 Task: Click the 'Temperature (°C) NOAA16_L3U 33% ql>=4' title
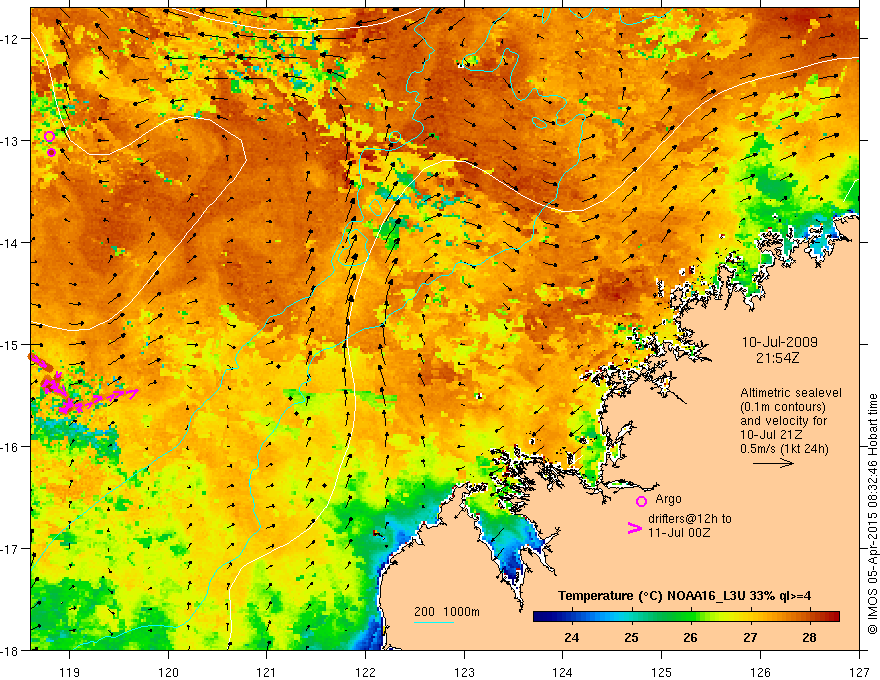pyautogui.click(x=684, y=596)
